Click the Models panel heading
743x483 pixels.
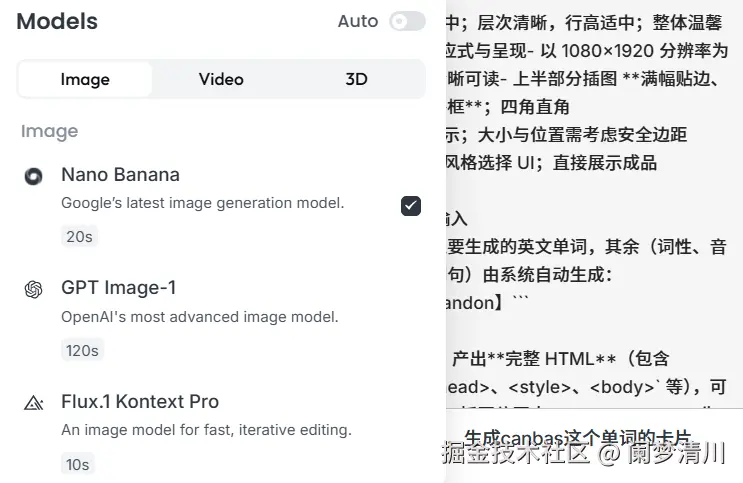[x=57, y=22]
